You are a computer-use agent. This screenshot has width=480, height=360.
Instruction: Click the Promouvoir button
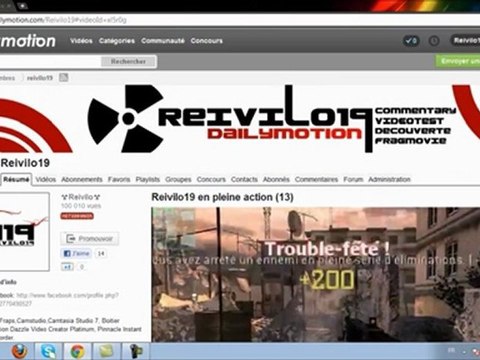90,239
